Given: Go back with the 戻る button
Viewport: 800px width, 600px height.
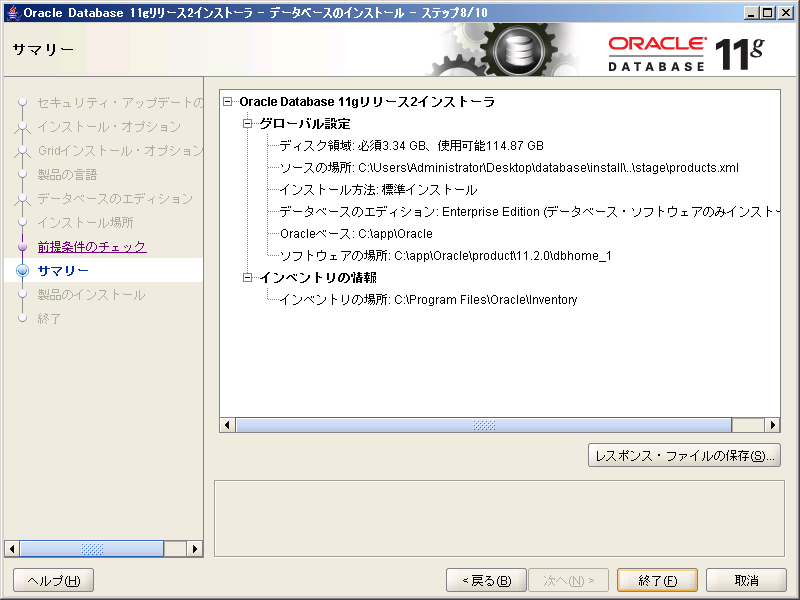Looking at the screenshot, I should click(x=486, y=580).
